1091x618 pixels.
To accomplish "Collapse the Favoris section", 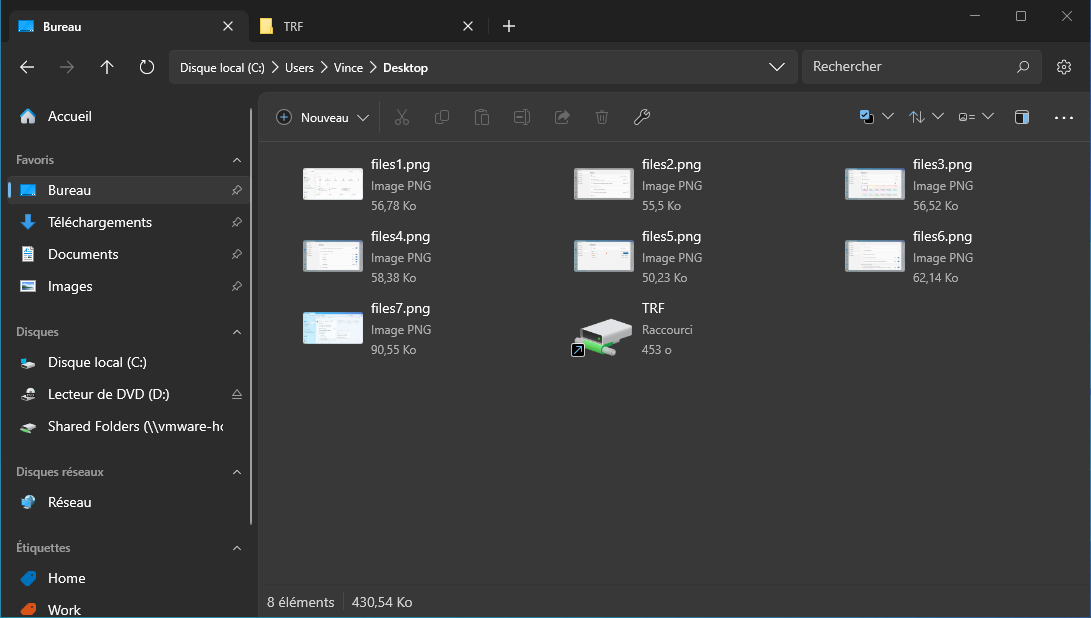I will click(x=237, y=160).
